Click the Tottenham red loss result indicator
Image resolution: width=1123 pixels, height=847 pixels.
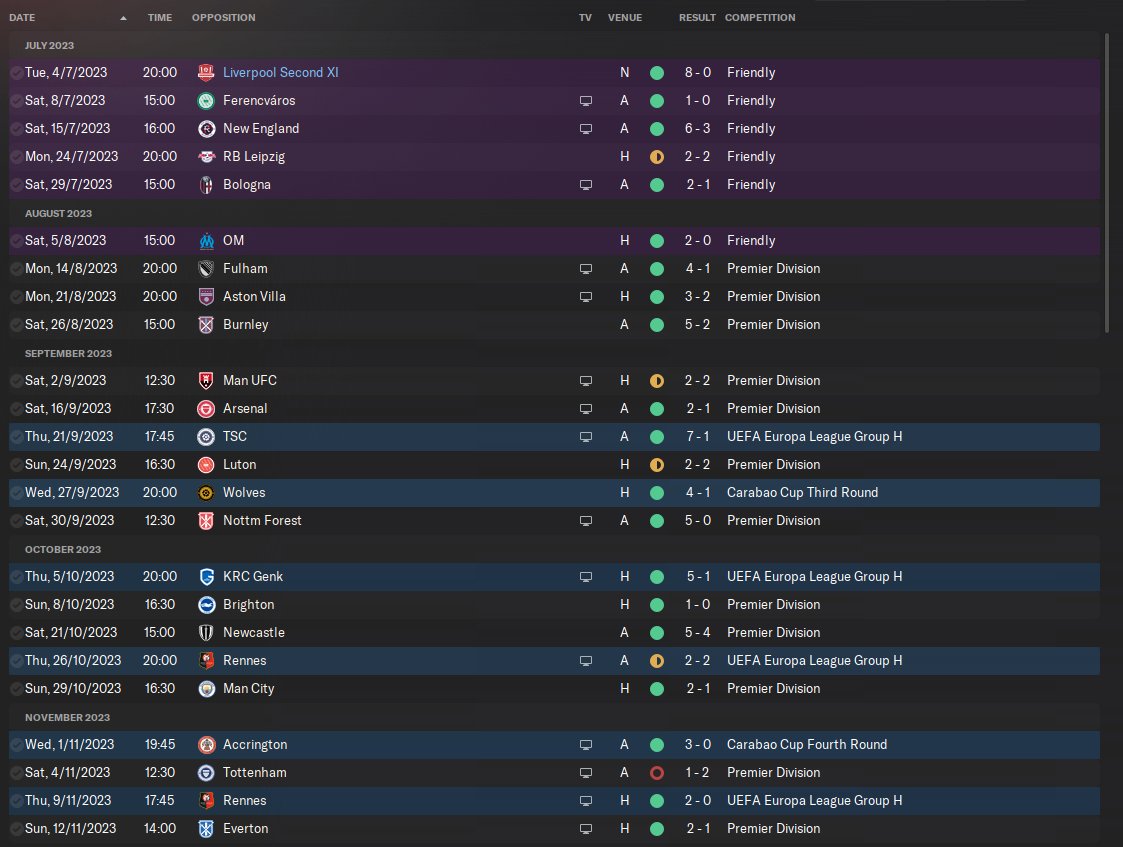coord(657,772)
